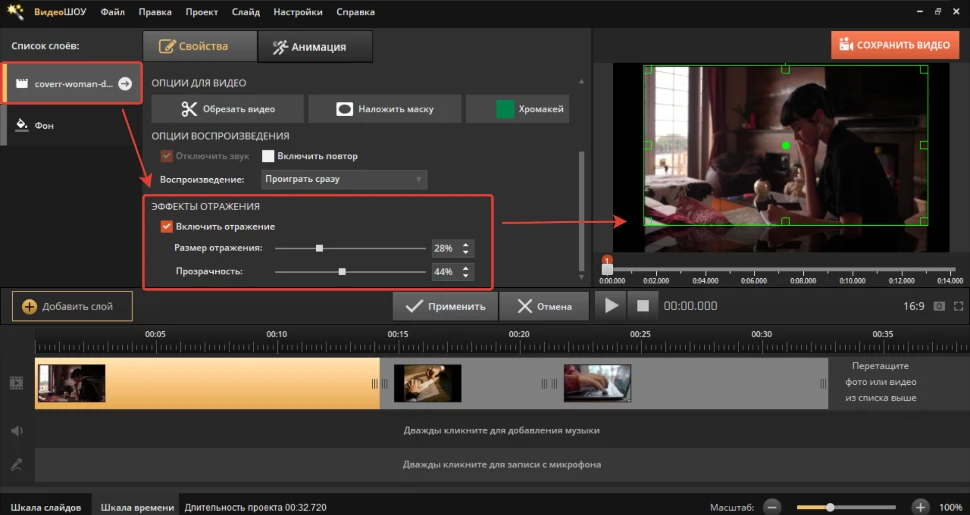The height and width of the screenshot is (515, 970).
Task: Open the Хромакей green screen option
Action: tap(518, 109)
